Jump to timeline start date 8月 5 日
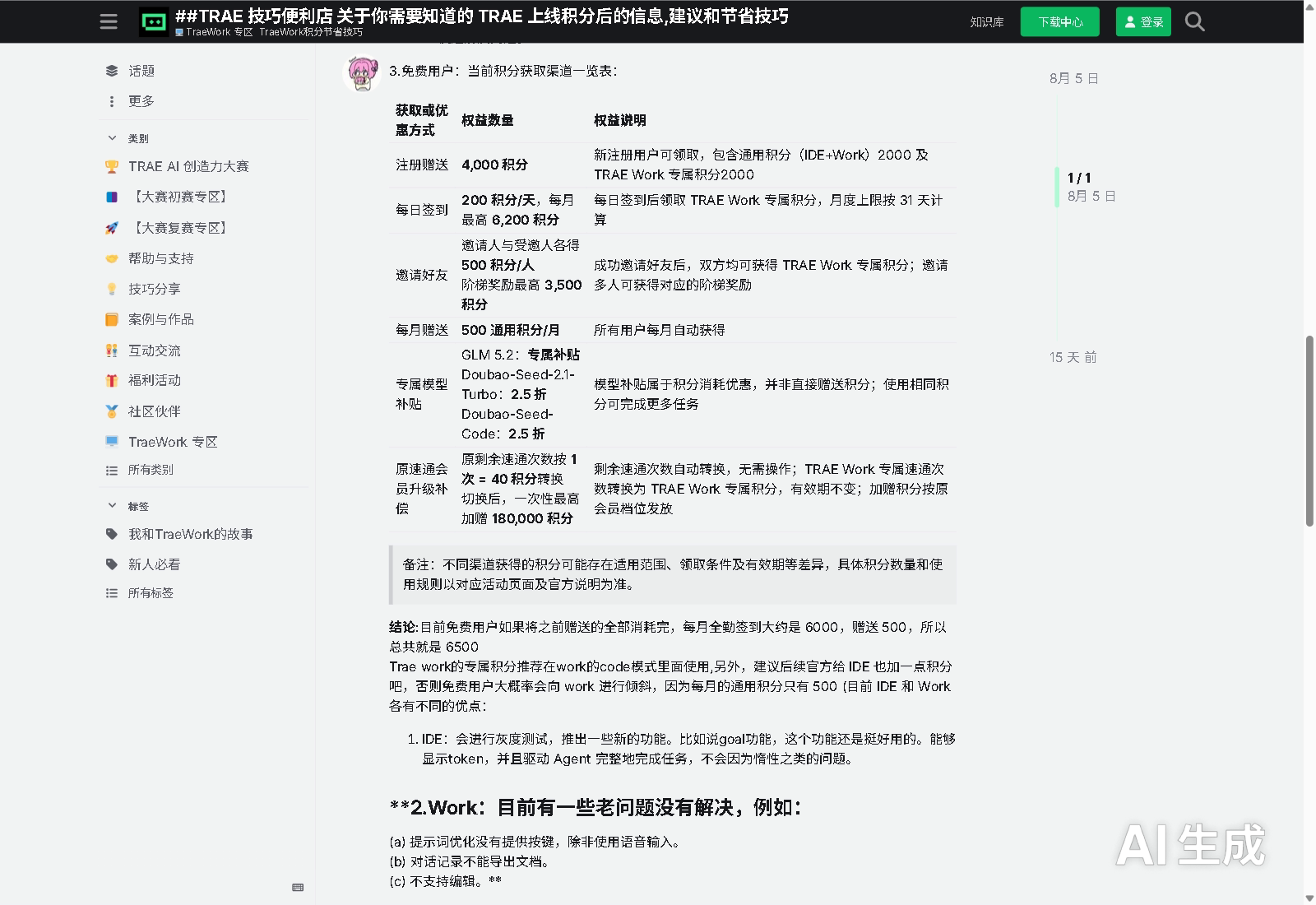 click(x=1073, y=78)
